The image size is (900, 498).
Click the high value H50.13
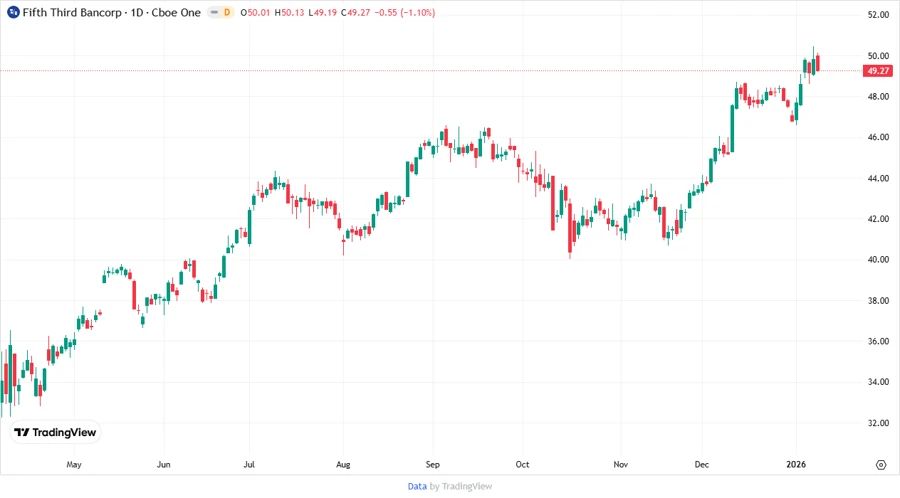point(289,13)
